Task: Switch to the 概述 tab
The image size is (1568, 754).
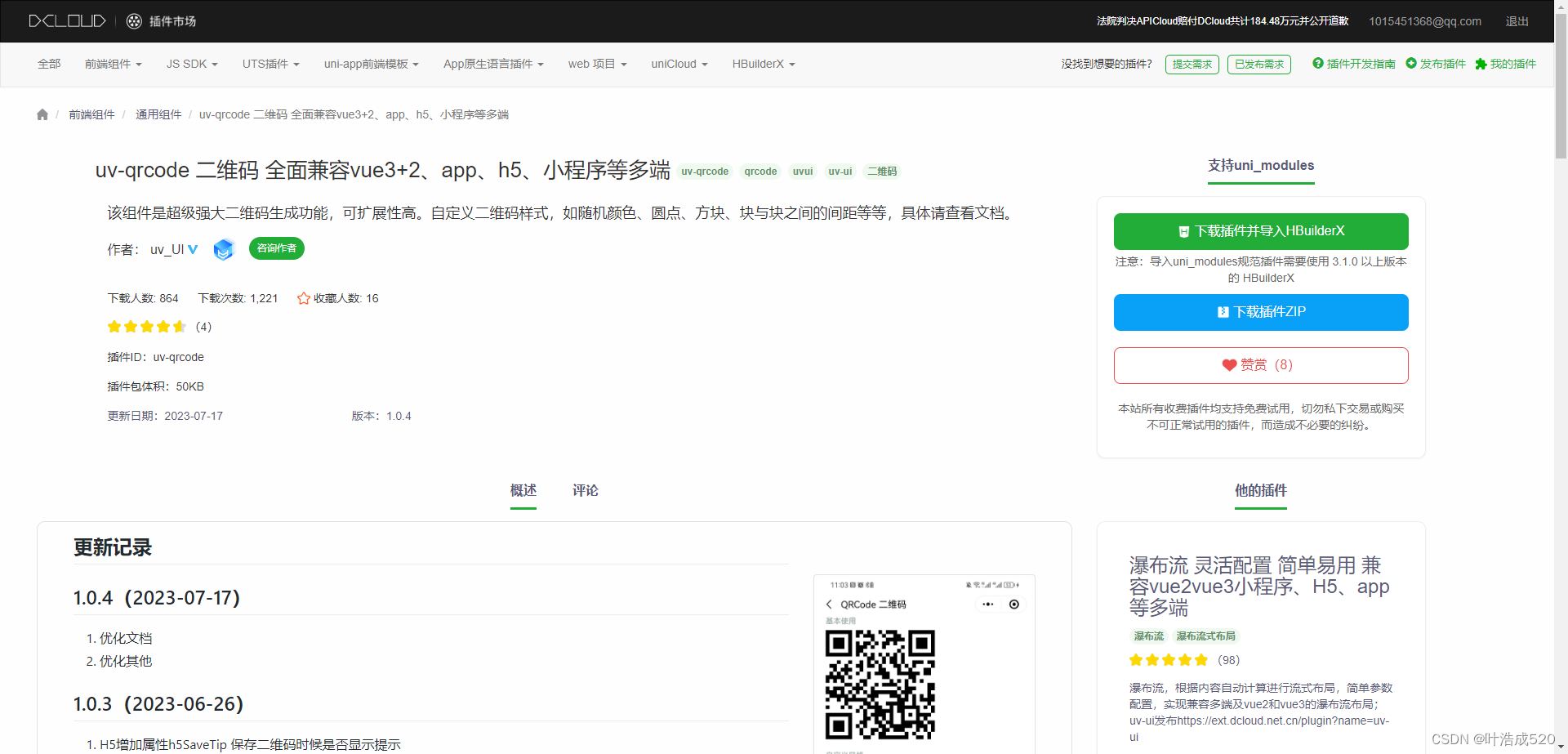Action: tap(523, 490)
